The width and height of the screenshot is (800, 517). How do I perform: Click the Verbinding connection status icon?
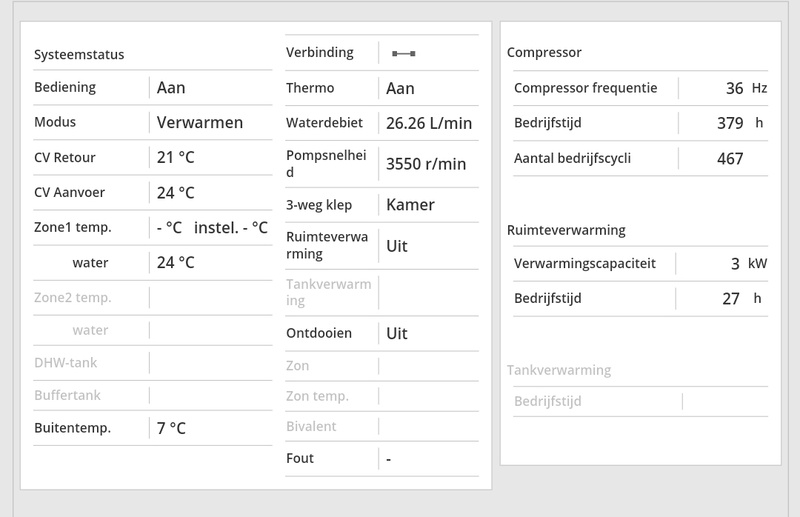(404, 53)
